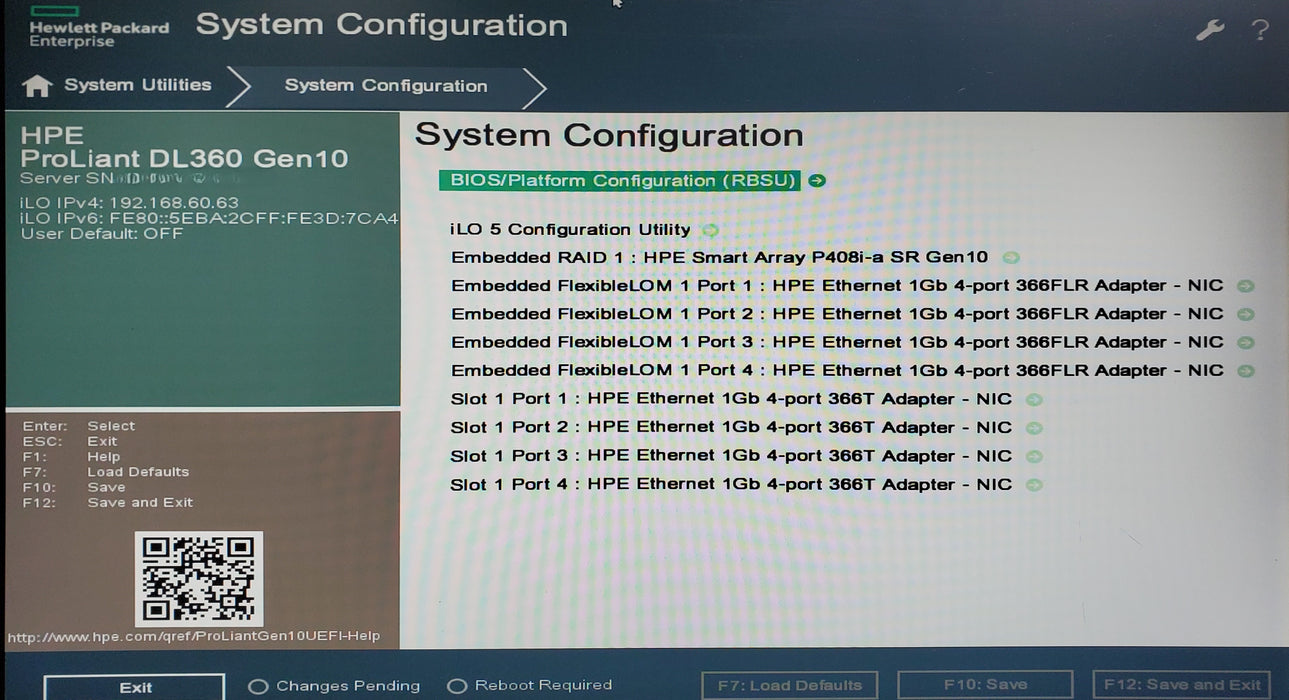This screenshot has height=700, width=1289.
Task: Click the Hewlett Packard Enterprise logo
Action: (x=99, y=27)
